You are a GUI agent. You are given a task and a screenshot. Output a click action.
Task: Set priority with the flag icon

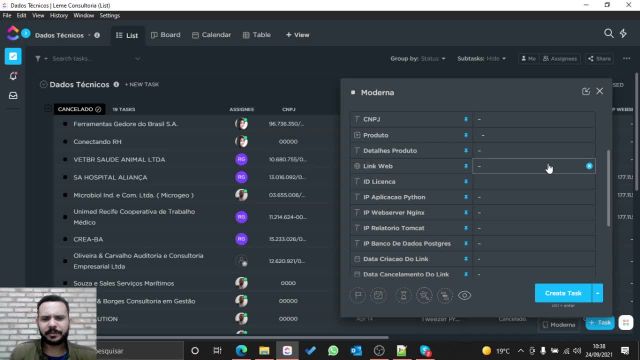tap(358, 295)
